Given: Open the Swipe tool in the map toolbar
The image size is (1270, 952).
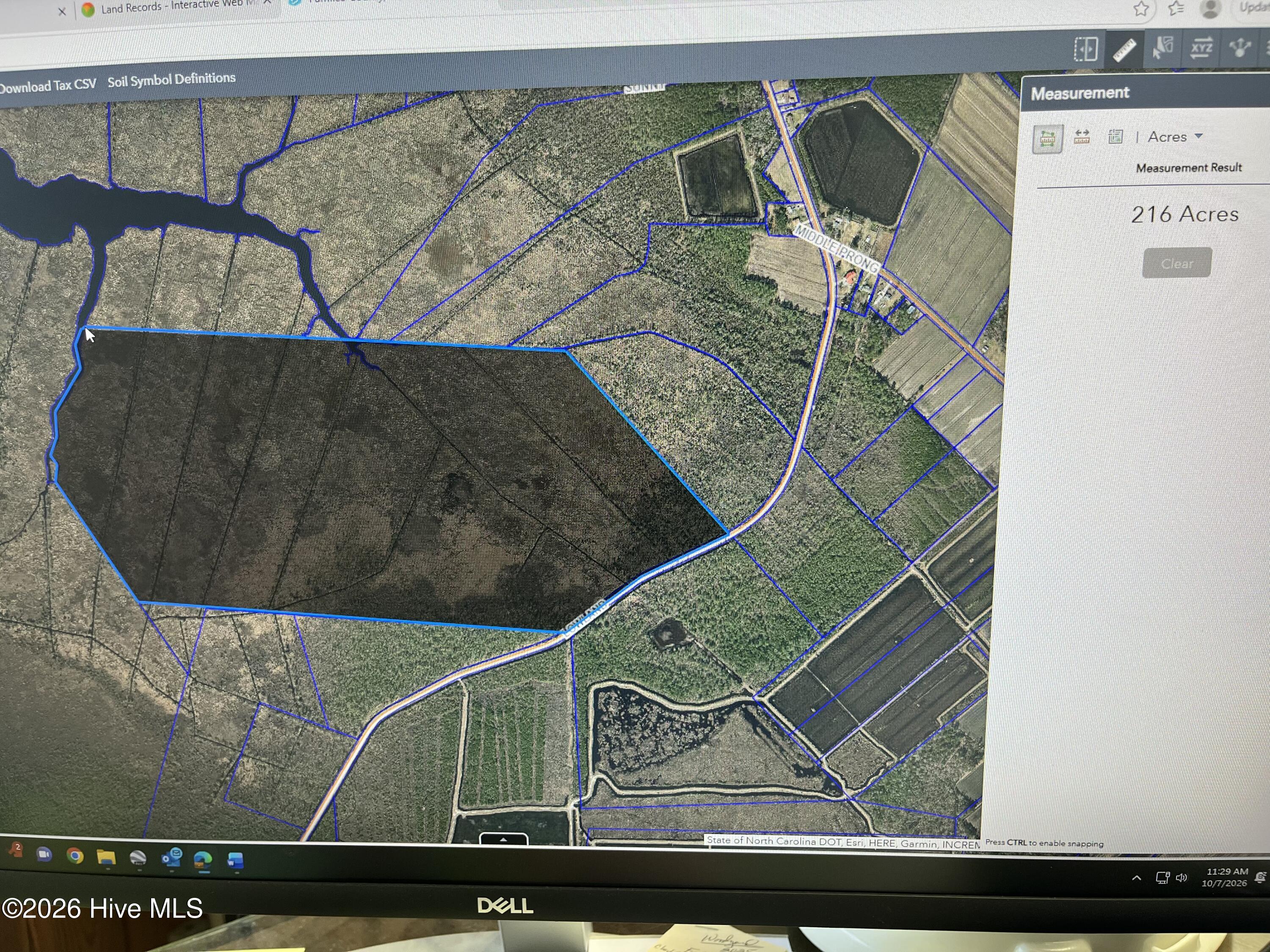Looking at the screenshot, I should click(x=1086, y=50).
